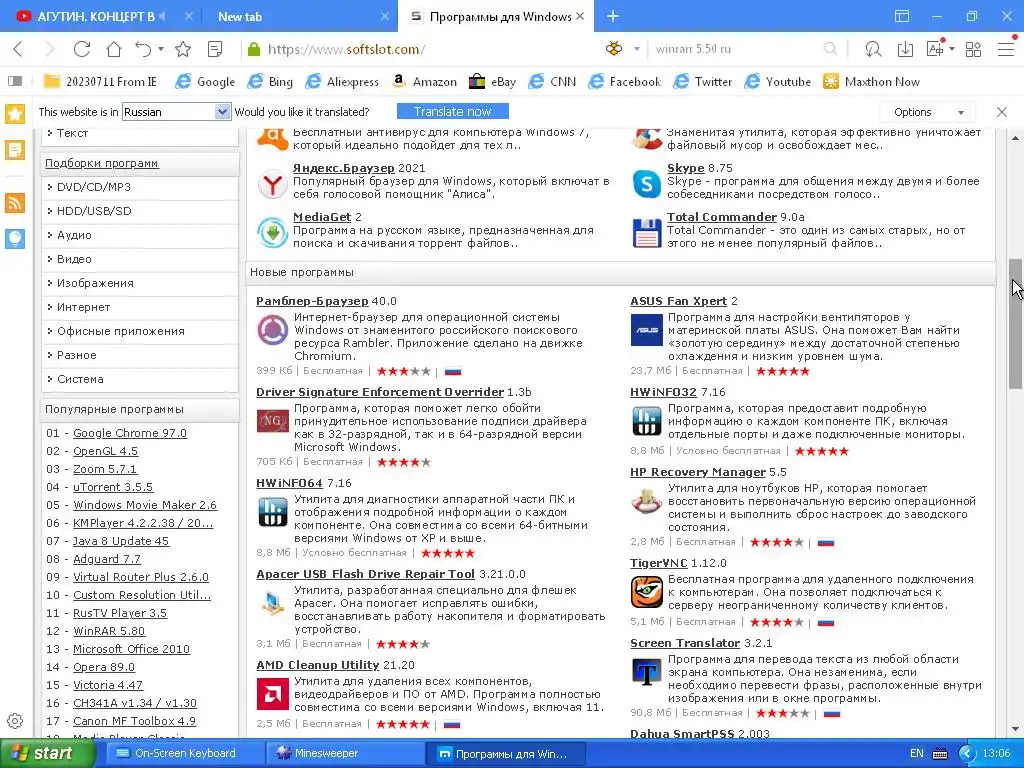This screenshot has height=768, width=1024.
Task: Open the Apacer USB Flash Drive Repair Tool link
Action: pyautogui.click(x=365, y=573)
